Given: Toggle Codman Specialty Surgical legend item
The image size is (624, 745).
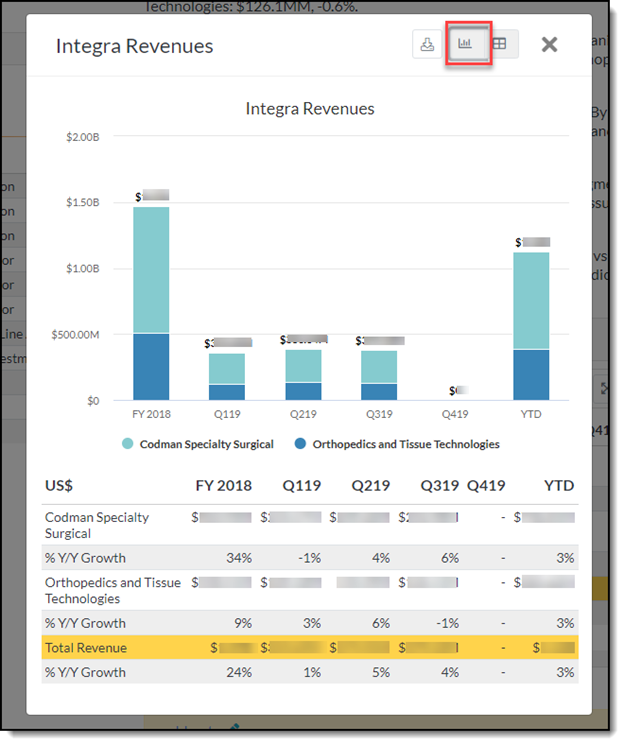Looking at the screenshot, I should (198, 444).
